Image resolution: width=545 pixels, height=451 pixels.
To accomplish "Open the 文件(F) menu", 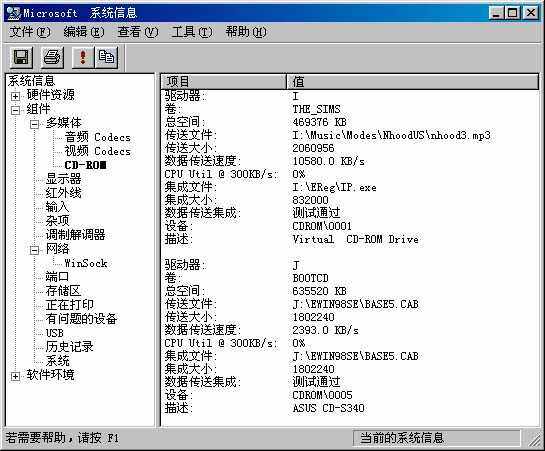I will (x=30, y=32).
